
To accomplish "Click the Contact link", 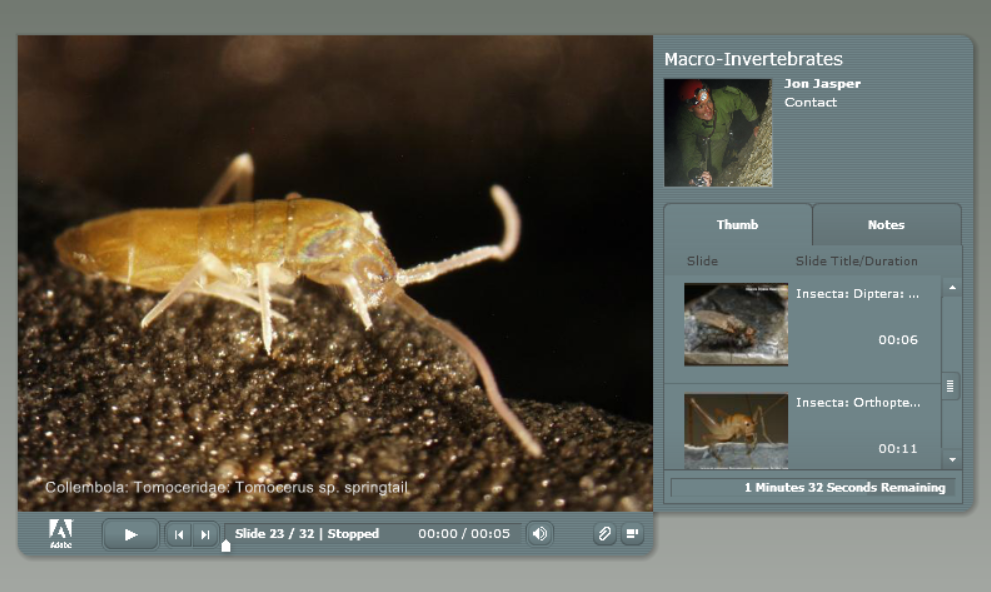I will pos(810,103).
